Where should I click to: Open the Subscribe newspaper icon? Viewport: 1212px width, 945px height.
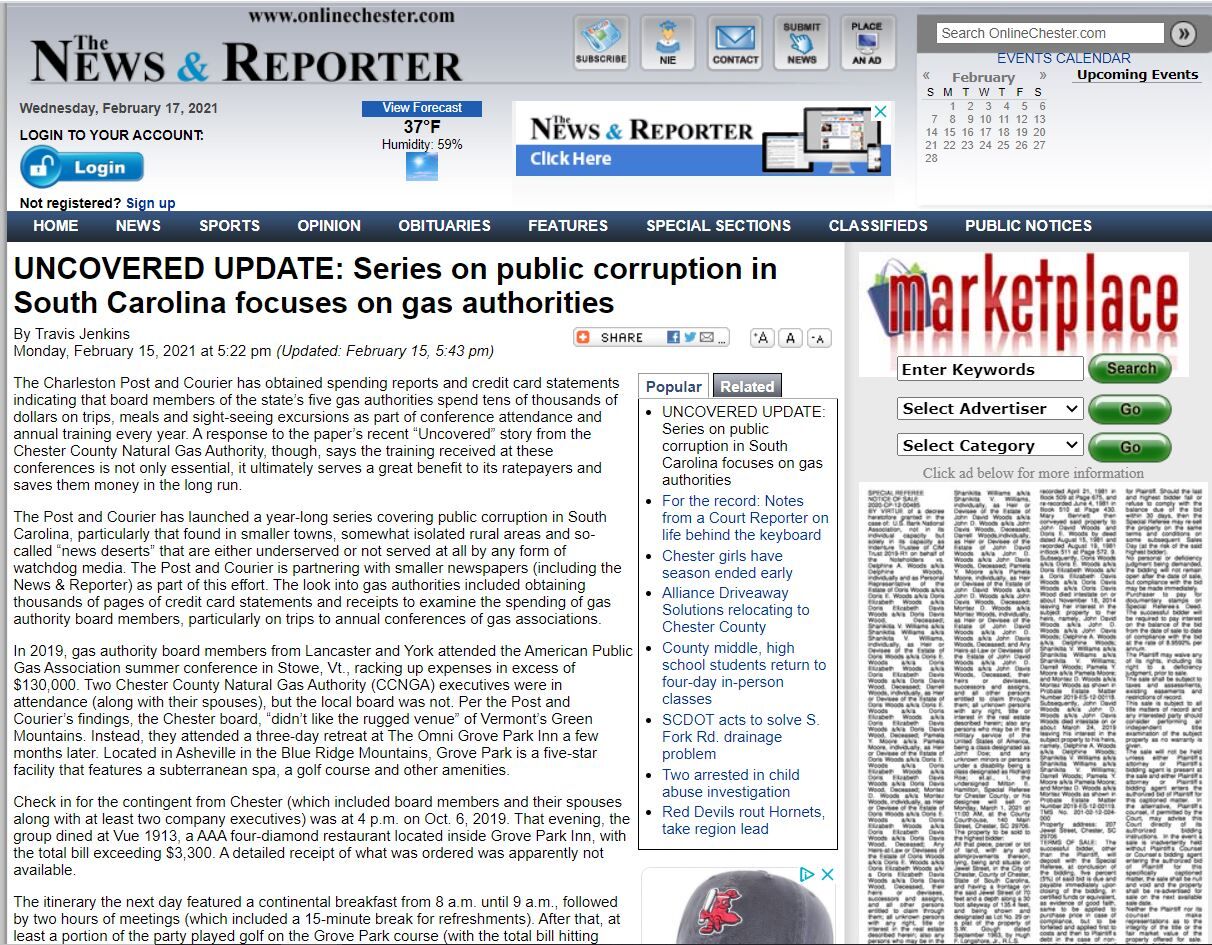601,43
